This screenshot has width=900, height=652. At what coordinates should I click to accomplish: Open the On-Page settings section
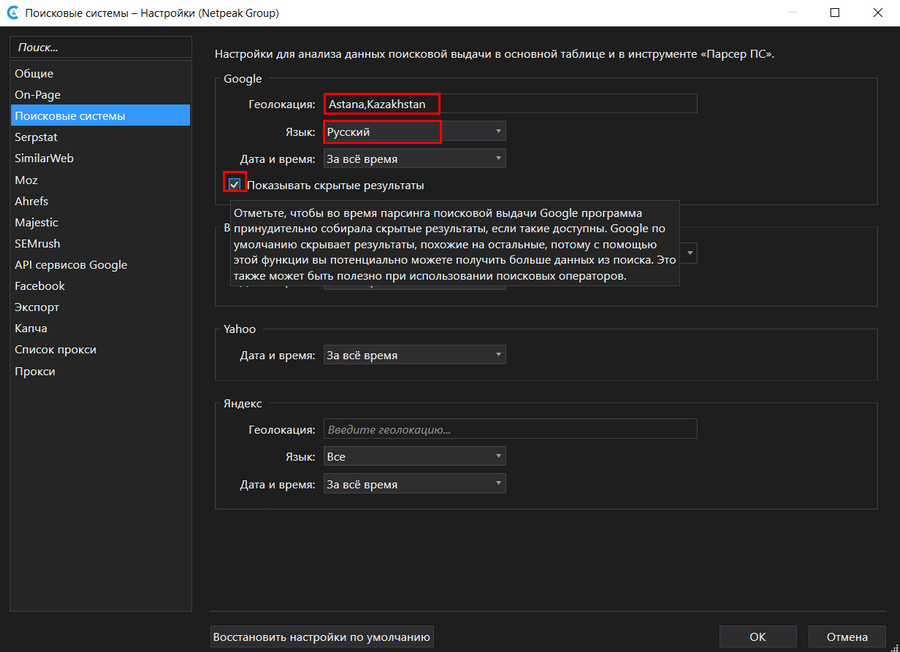(x=100, y=95)
